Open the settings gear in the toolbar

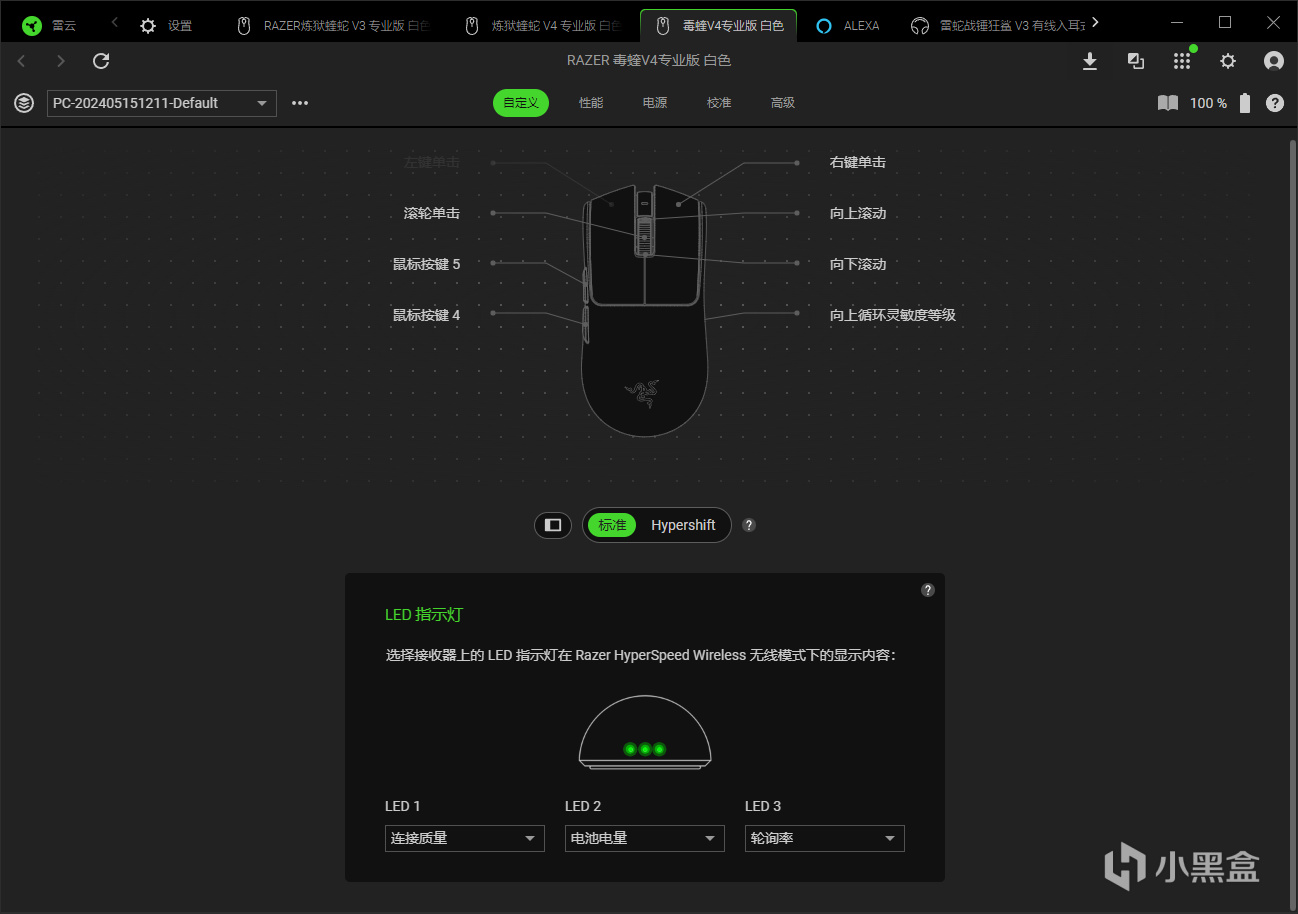[1228, 62]
